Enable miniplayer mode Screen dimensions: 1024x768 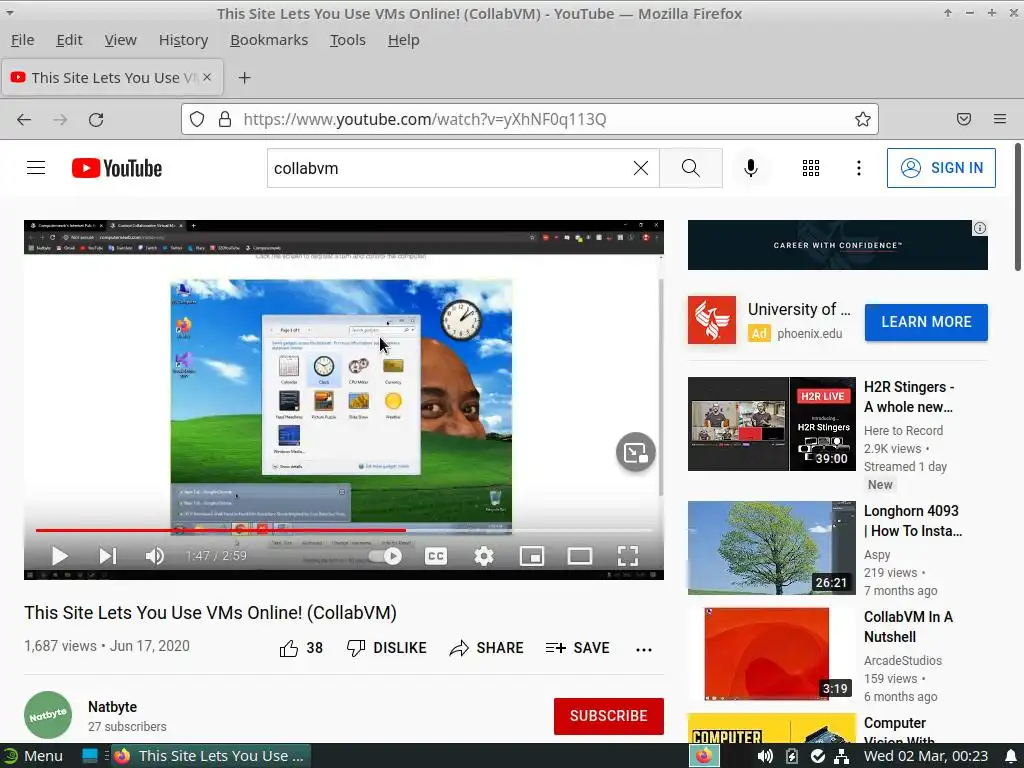coord(532,556)
